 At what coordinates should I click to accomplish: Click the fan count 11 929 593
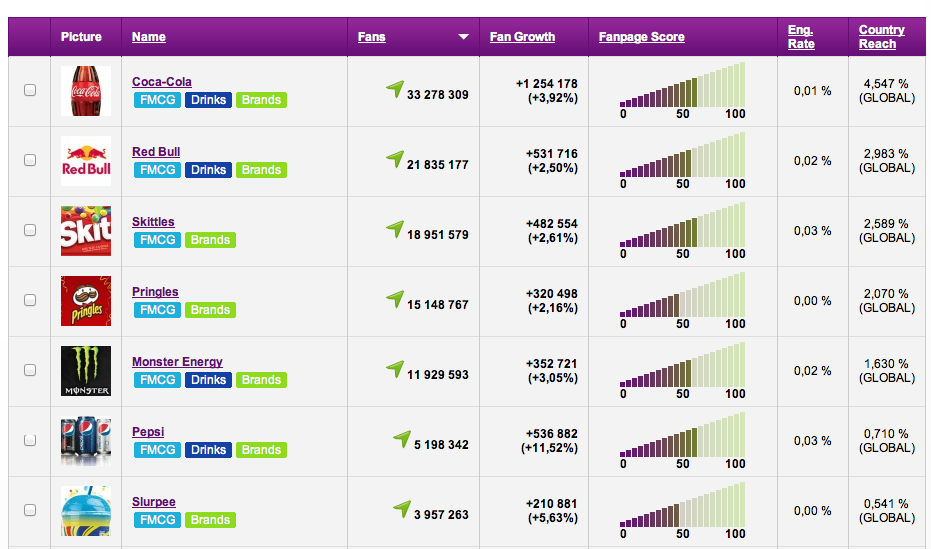(438, 375)
